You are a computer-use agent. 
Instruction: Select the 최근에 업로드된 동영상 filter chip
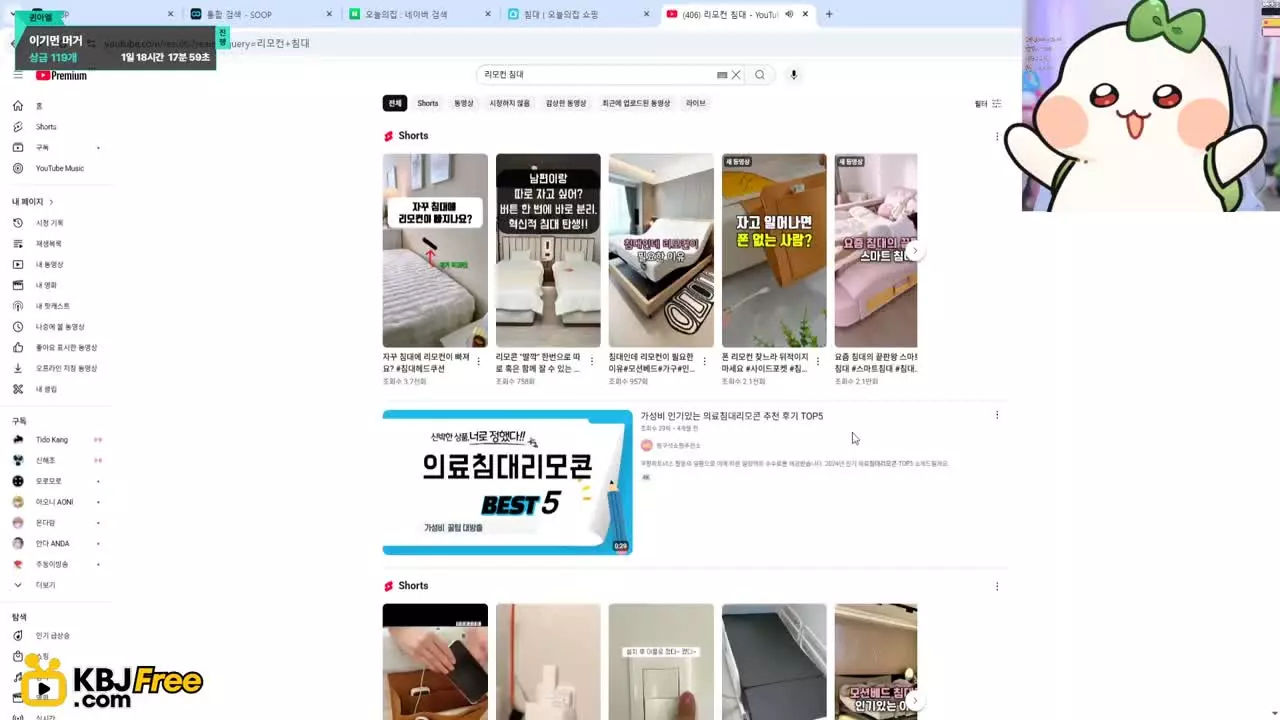tap(636, 103)
